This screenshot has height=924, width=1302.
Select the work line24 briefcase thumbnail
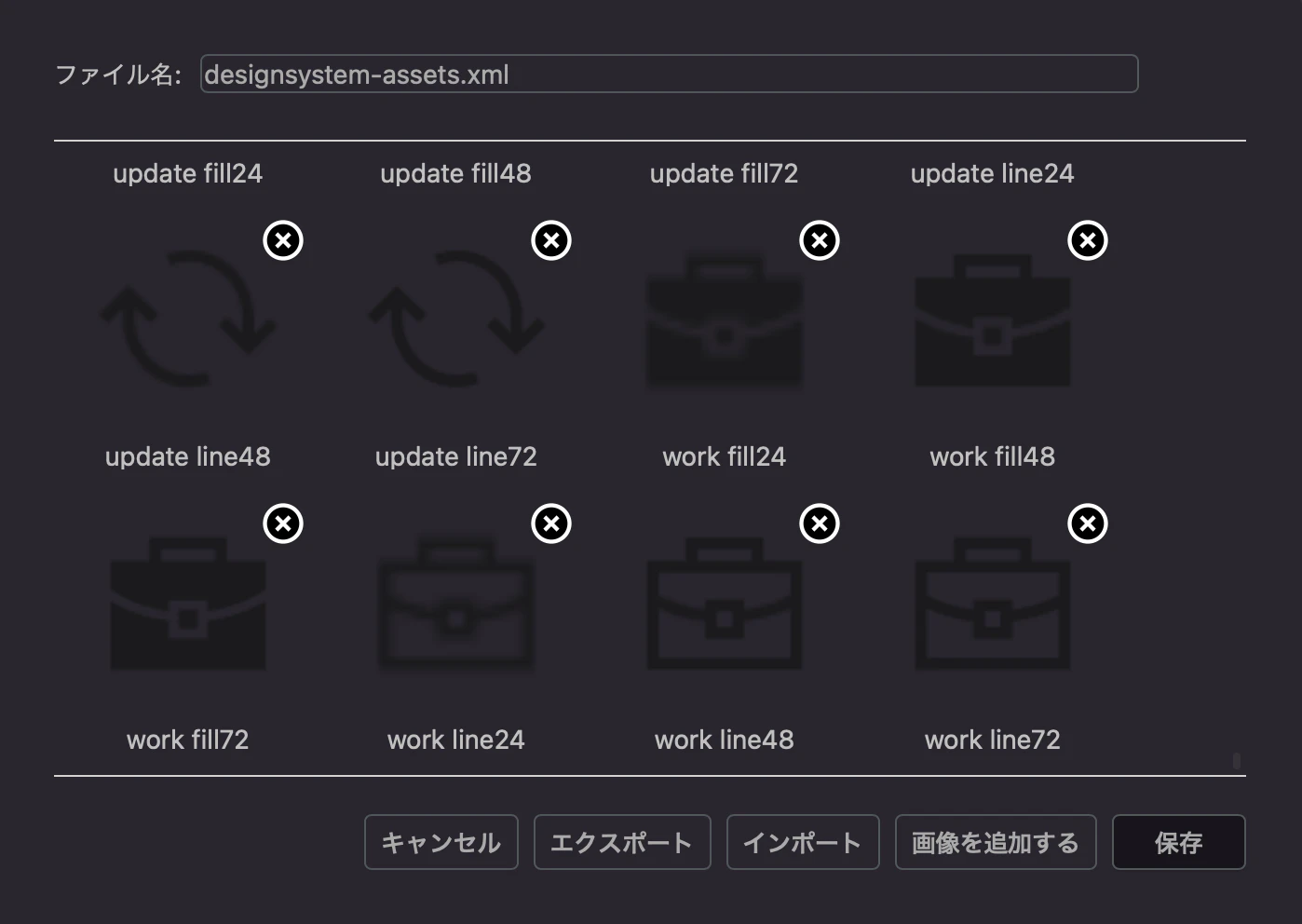(x=456, y=602)
